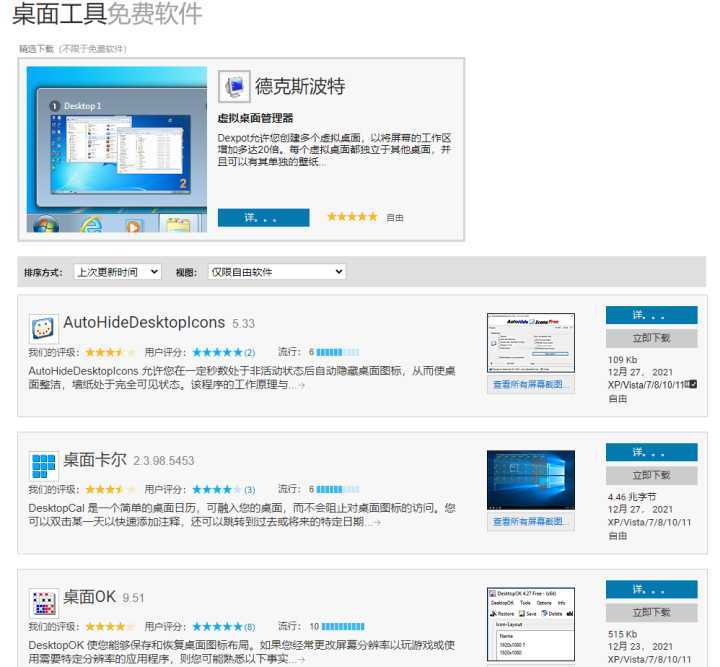Click read-more arrow after DesktopCal description
The image size is (720, 667).
click(376, 522)
